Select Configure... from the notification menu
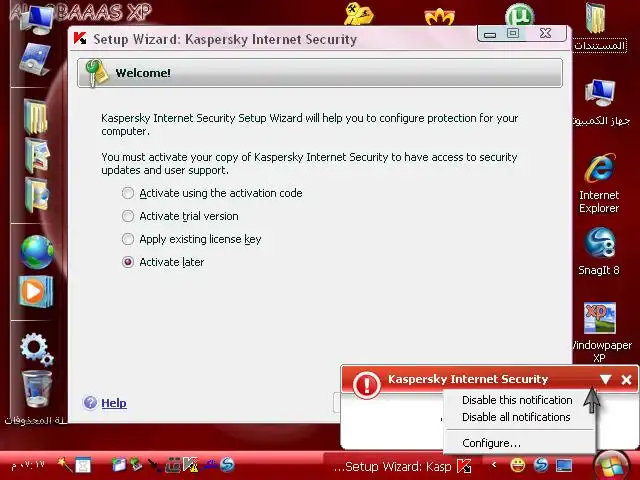This screenshot has height=480, width=640. click(x=491, y=443)
